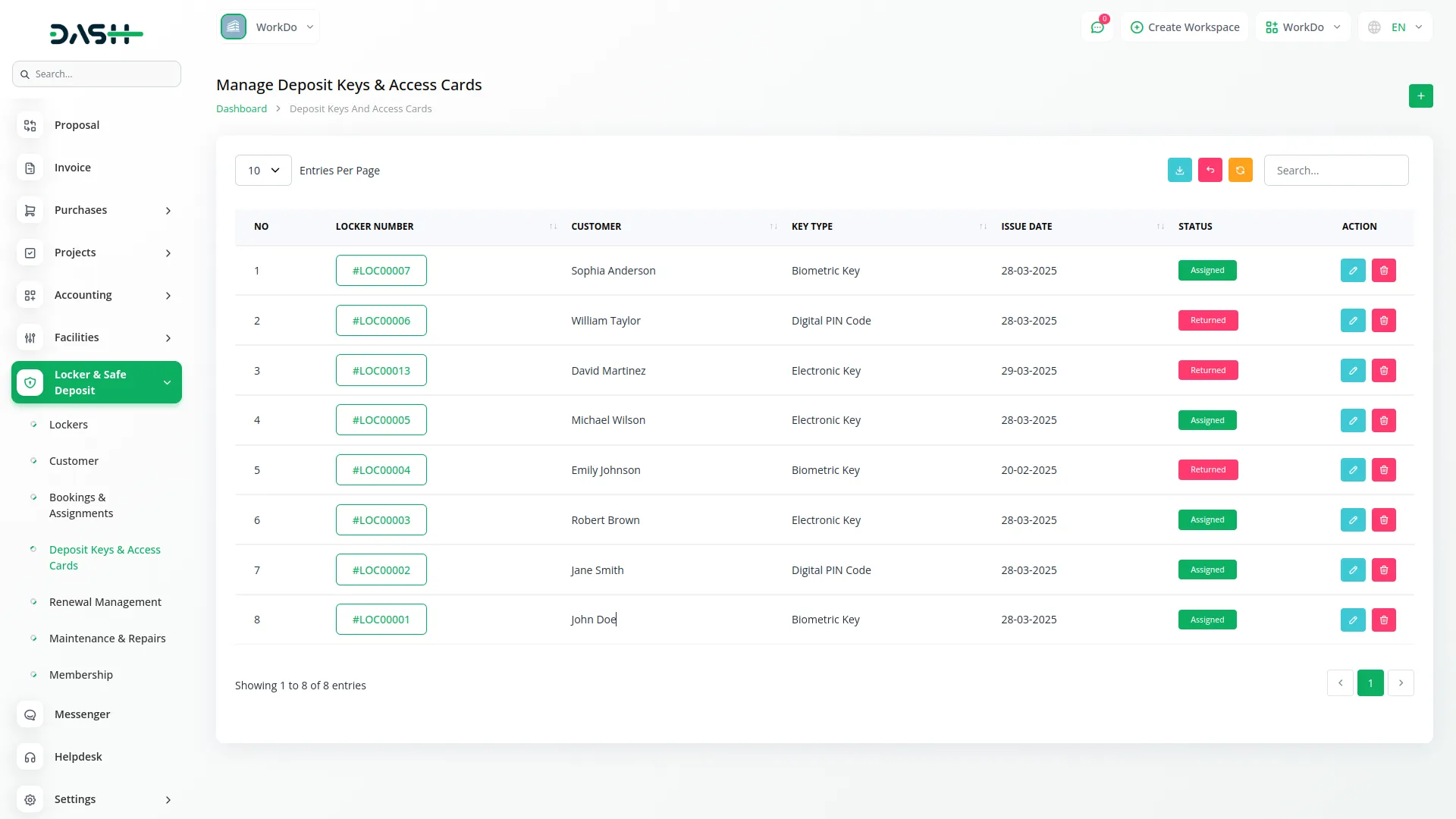Viewport: 1456px width, 819px height.
Task: Open the Entries Per Page dropdown
Action: point(262,170)
